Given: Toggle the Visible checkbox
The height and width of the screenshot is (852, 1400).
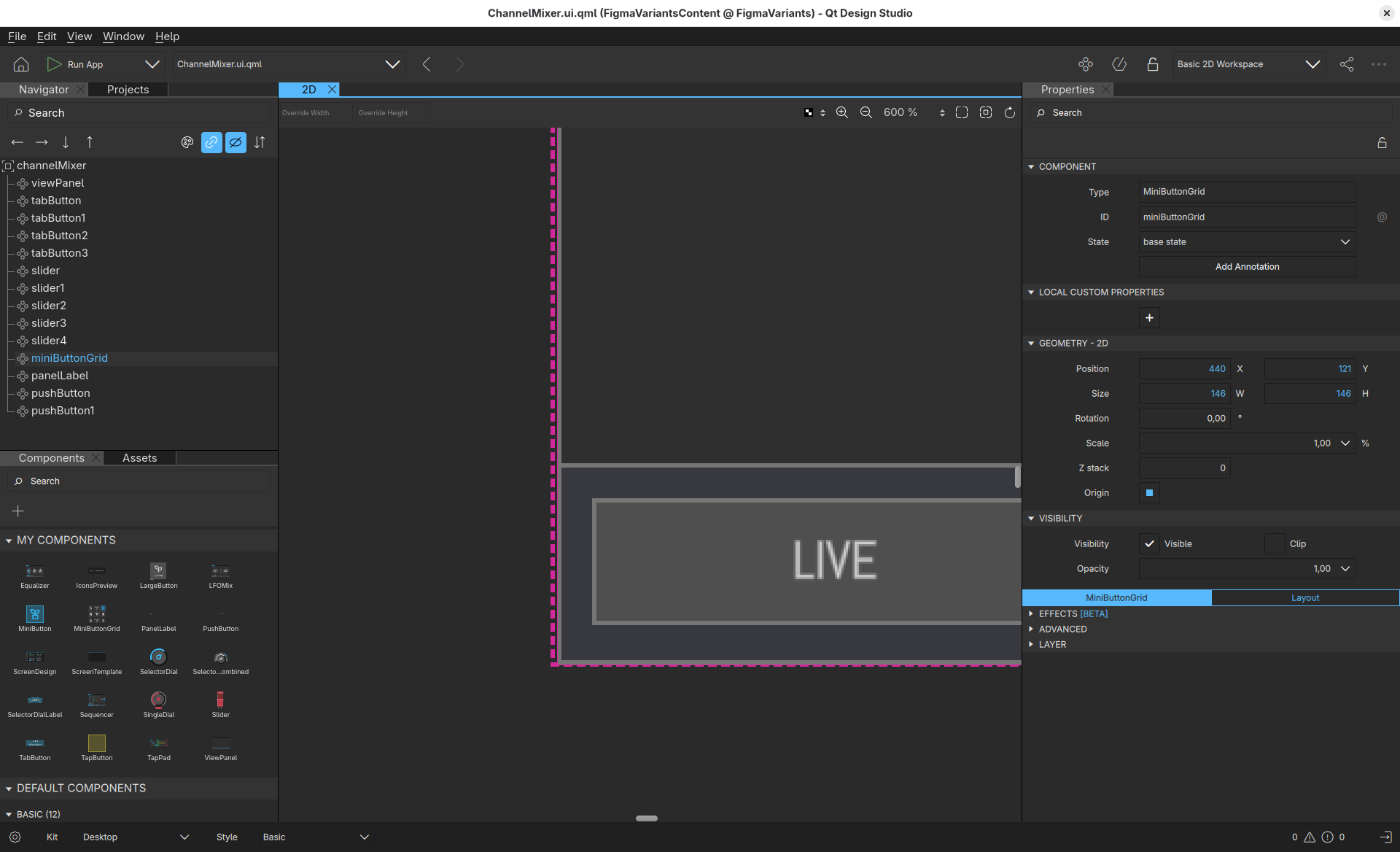Looking at the screenshot, I should pos(1149,544).
